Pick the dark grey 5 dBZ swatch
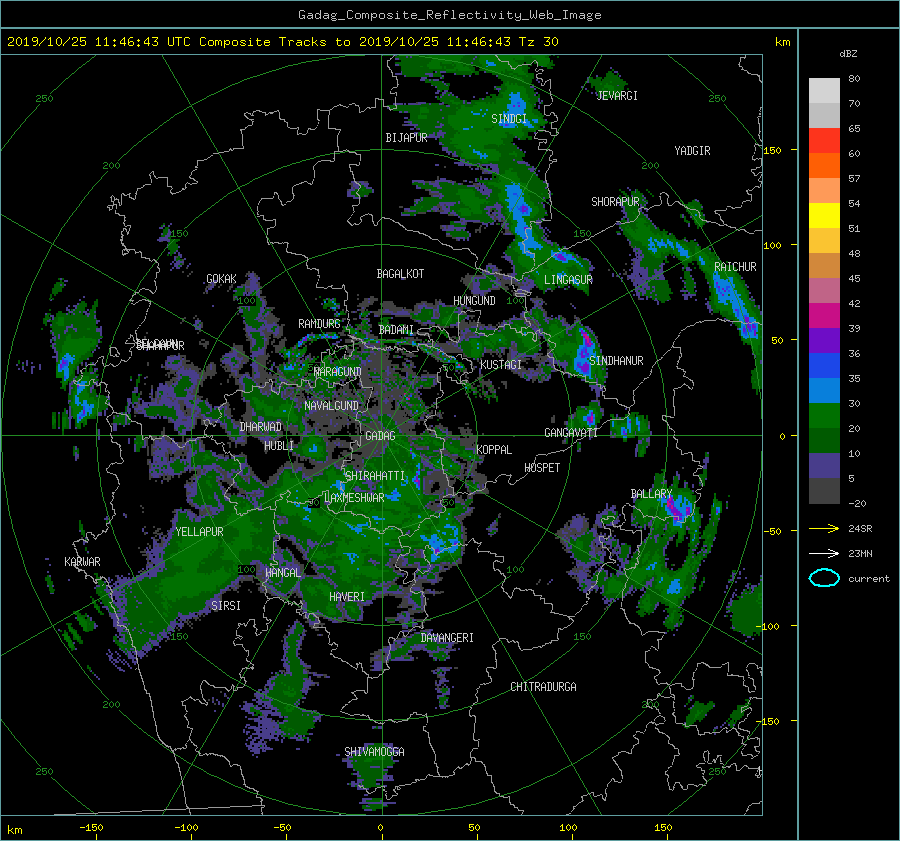The height and width of the screenshot is (841, 900). [824, 490]
